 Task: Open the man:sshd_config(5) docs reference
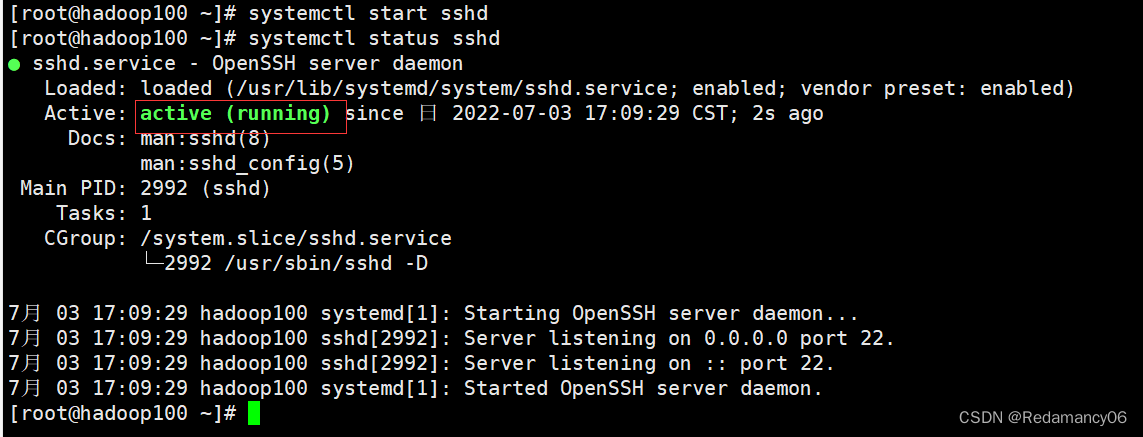[x=248, y=164]
